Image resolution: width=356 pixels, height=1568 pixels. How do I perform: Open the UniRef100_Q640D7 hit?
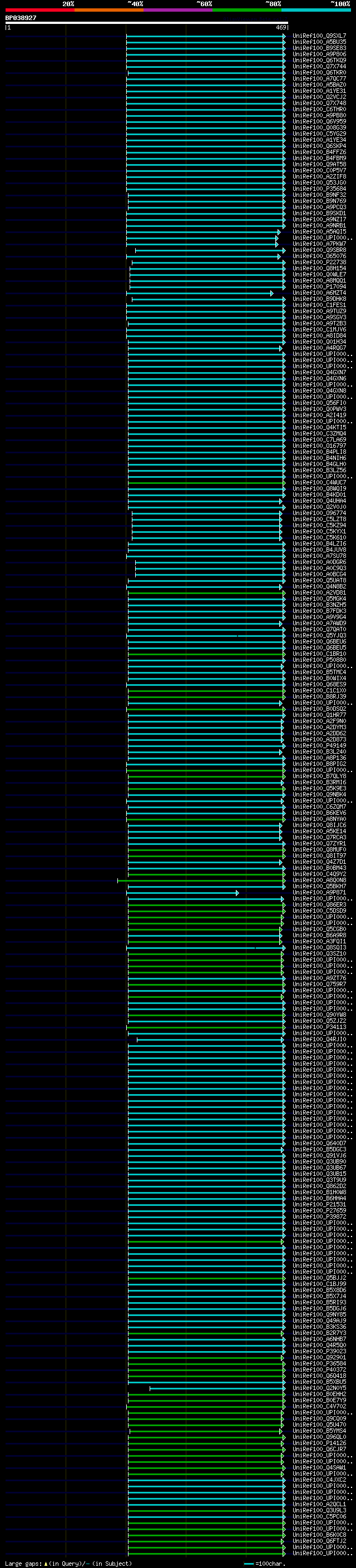[x=319, y=1143]
